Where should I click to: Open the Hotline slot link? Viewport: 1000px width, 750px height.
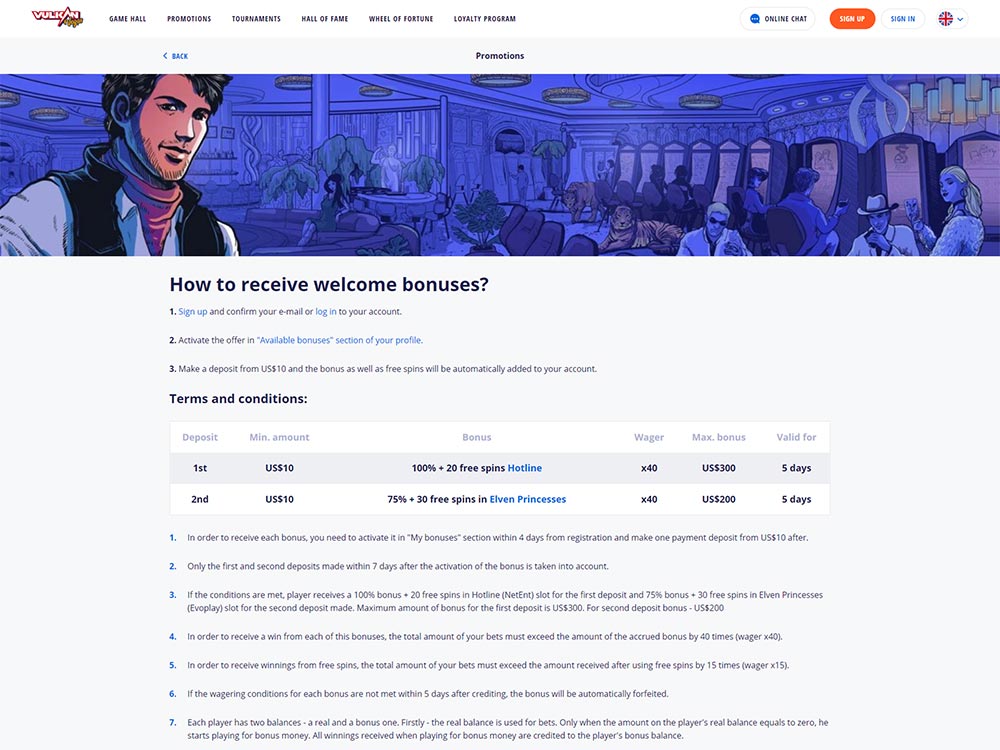tap(525, 467)
